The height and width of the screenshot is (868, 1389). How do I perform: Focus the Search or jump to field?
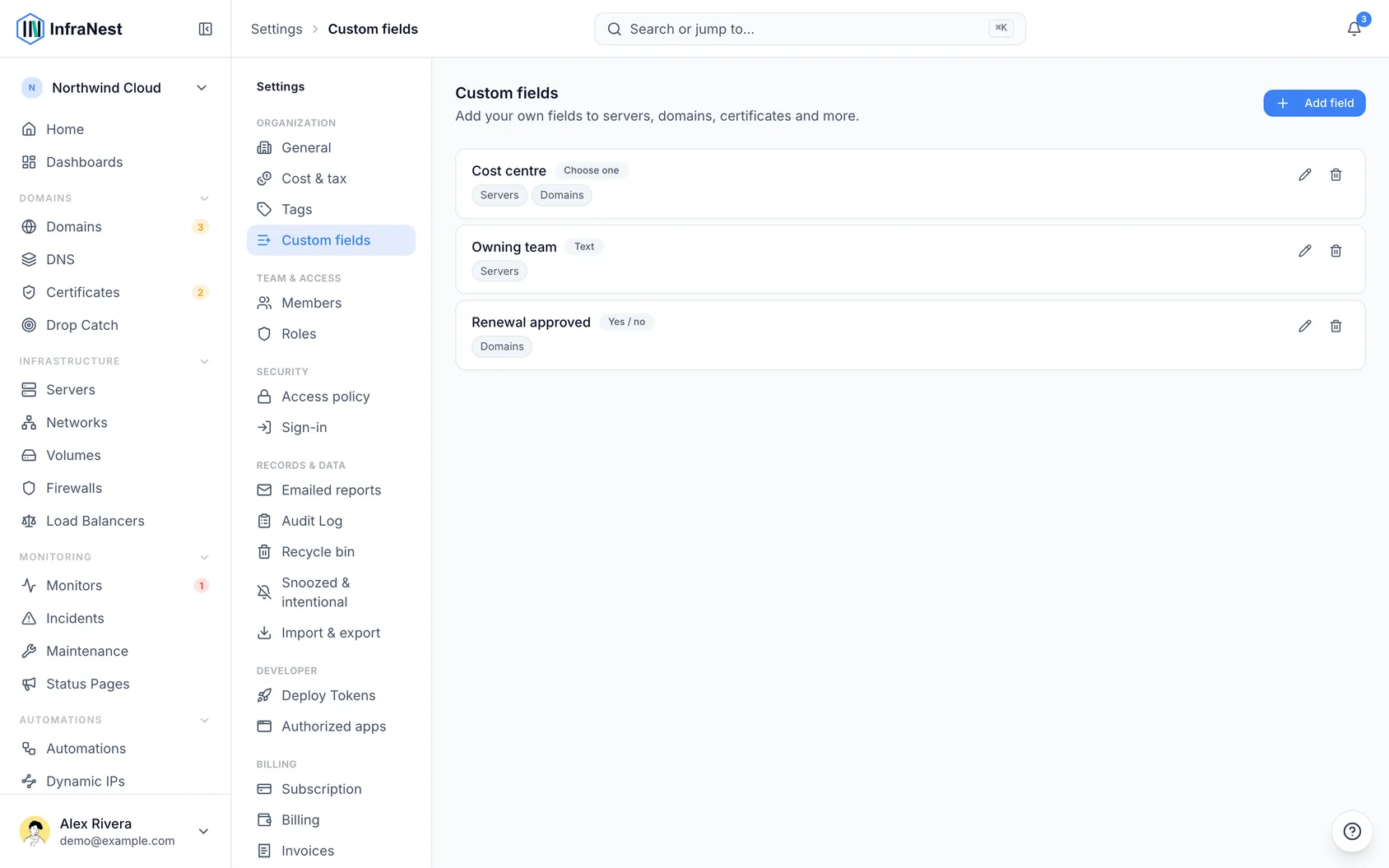[810, 29]
